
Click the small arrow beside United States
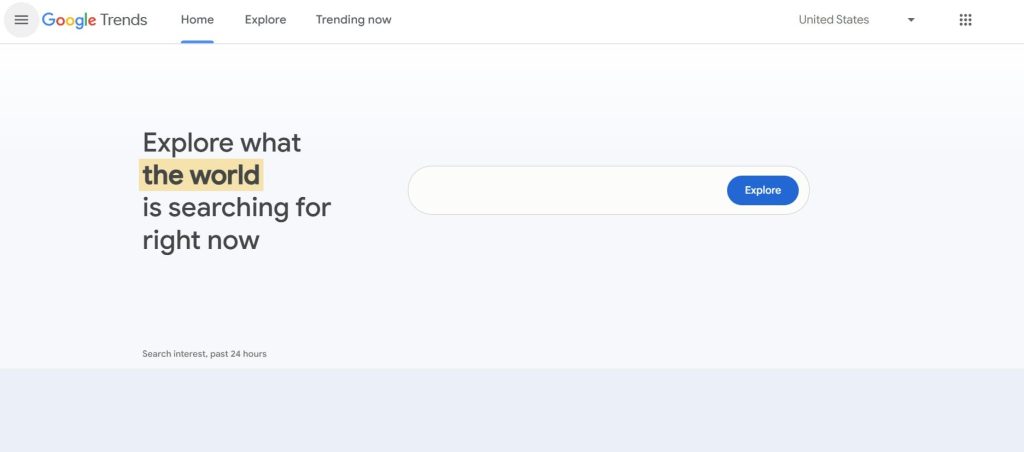tap(911, 20)
